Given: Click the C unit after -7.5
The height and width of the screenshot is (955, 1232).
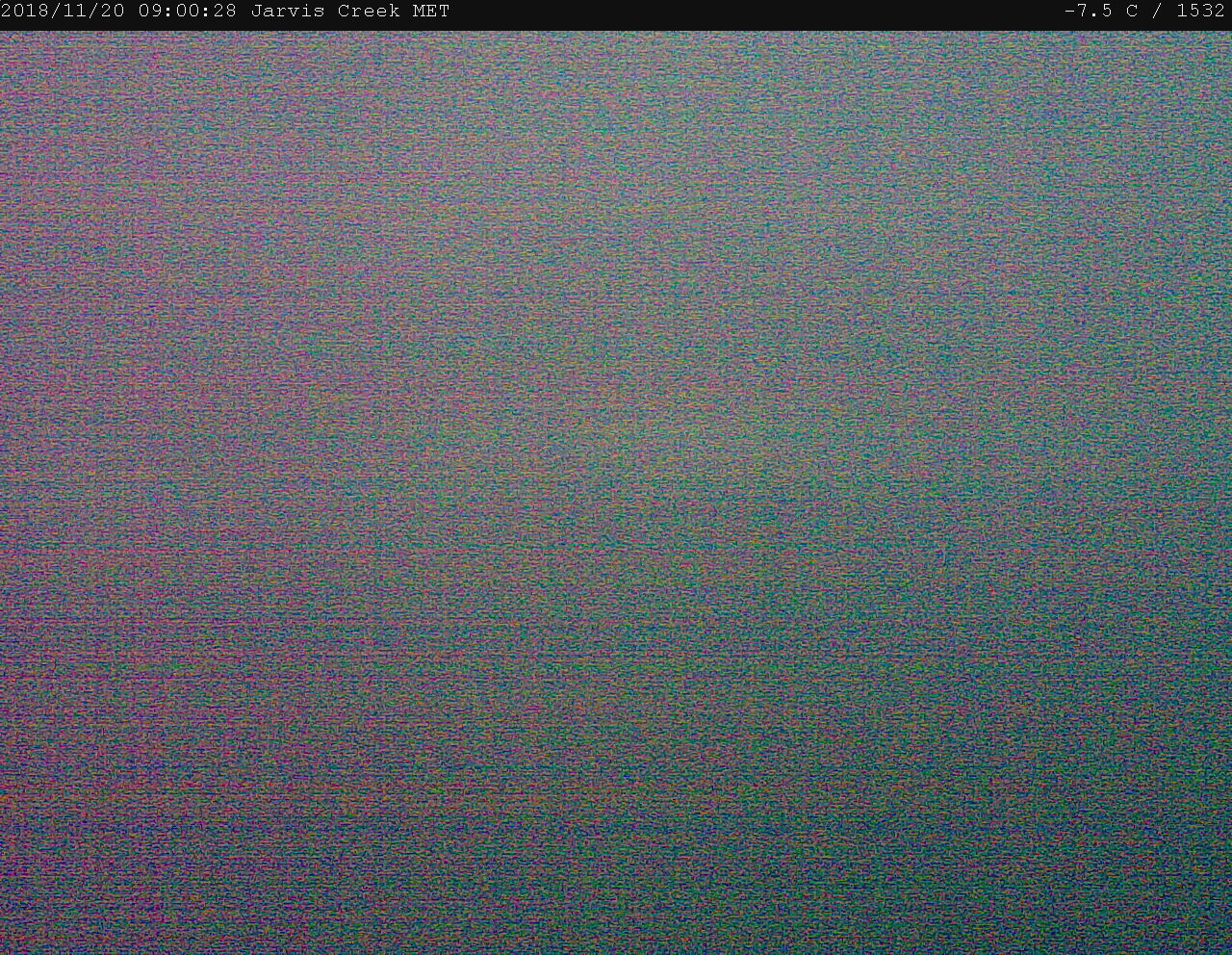Looking at the screenshot, I should (1132, 12).
